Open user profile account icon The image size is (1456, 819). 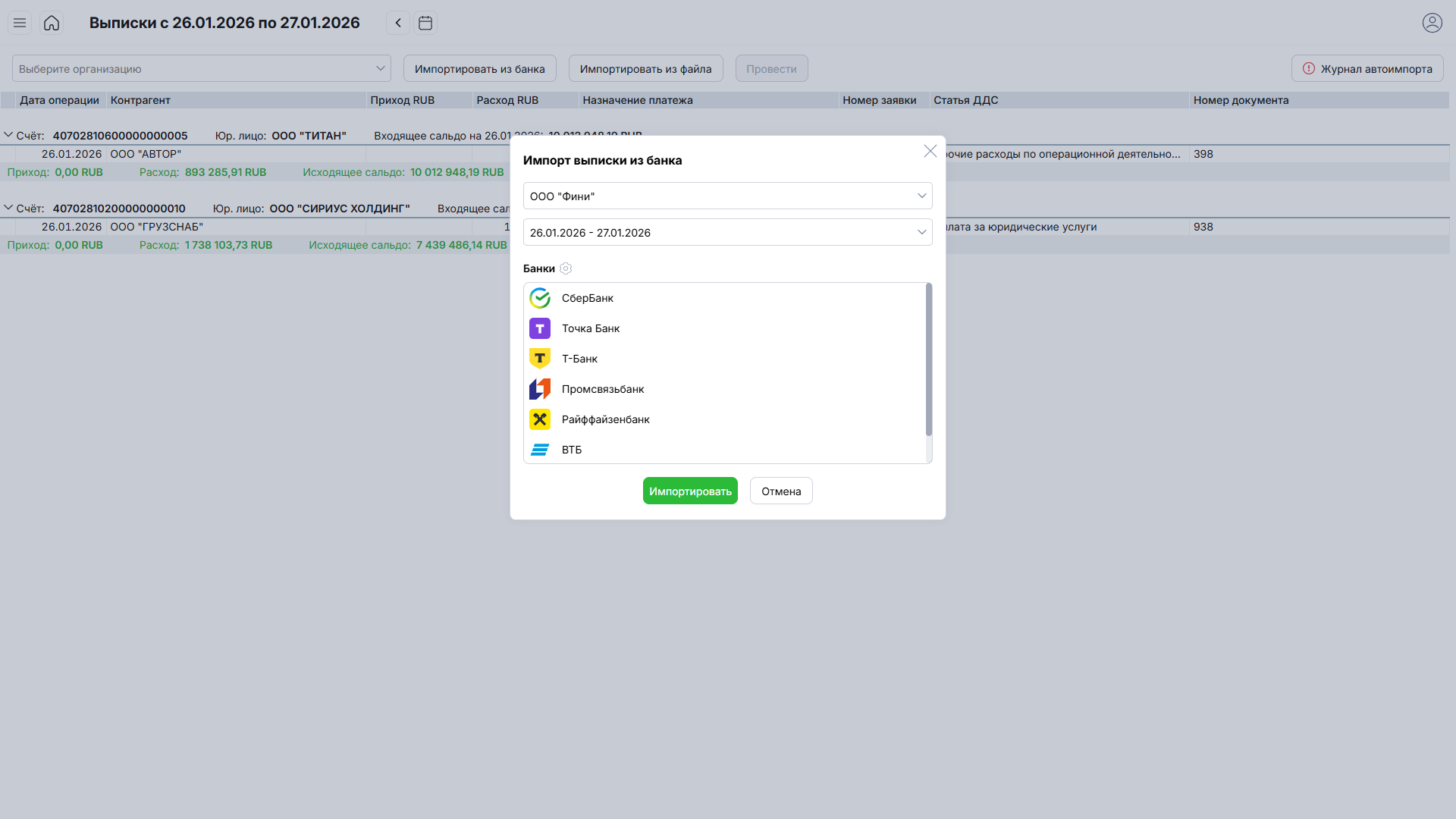(1432, 23)
